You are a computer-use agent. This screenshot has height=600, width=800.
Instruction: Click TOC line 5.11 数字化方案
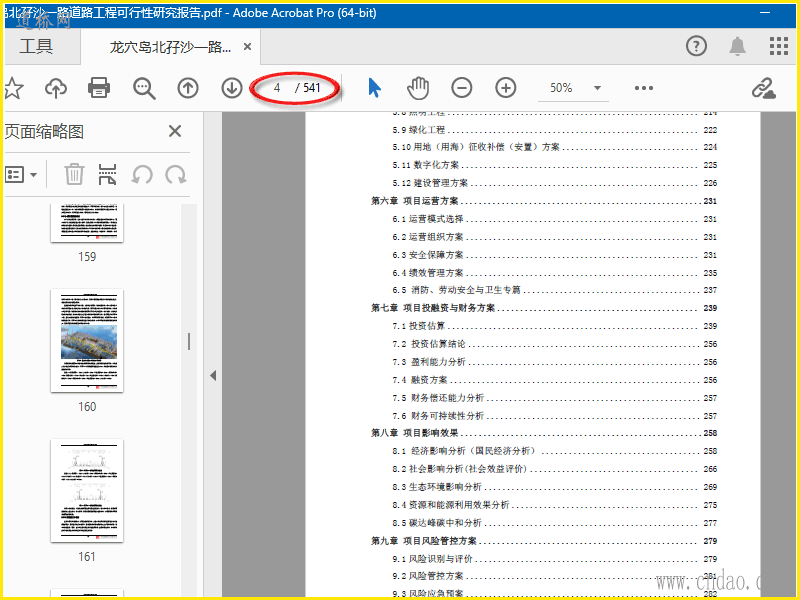(x=555, y=165)
